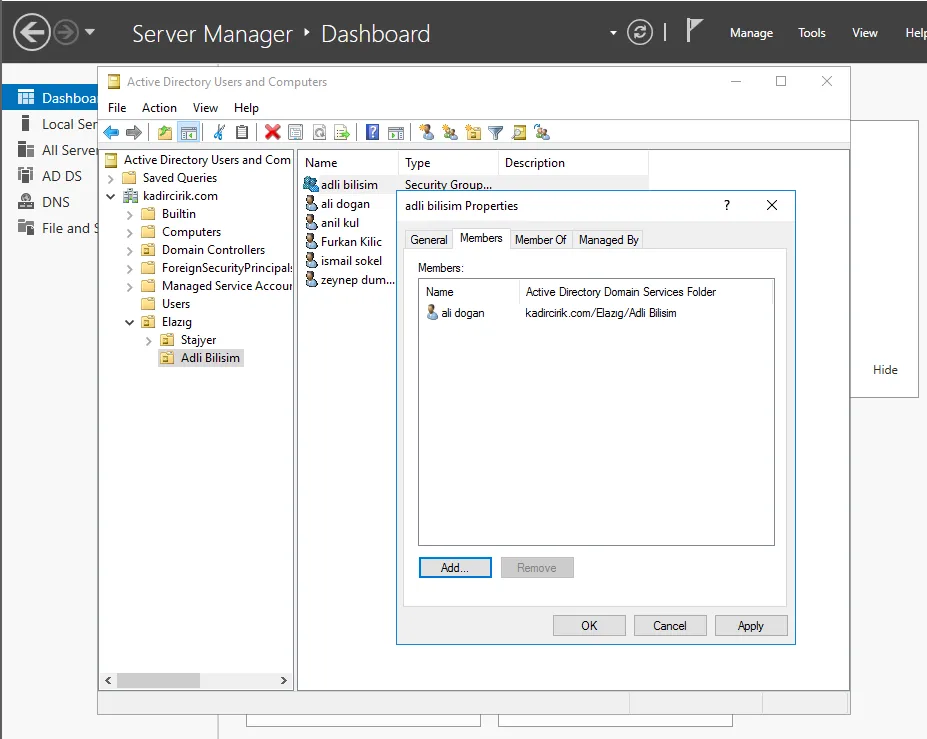Click the Paste clipboard icon

pos(242,132)
